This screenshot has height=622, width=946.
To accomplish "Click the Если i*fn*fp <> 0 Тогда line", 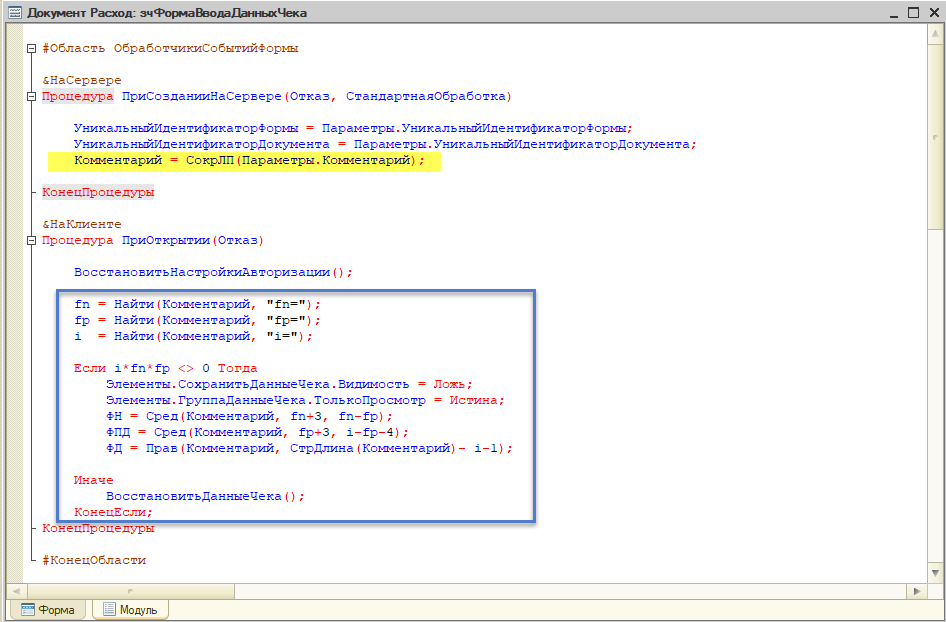I will 166,369.
